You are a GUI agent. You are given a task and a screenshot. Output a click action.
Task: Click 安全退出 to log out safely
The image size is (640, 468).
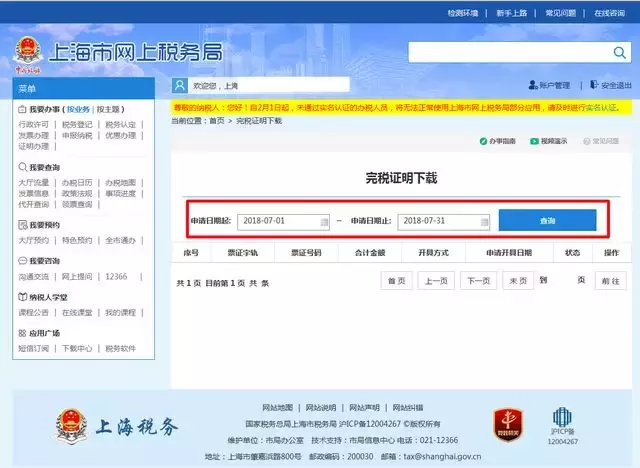(x=611, y=85)
